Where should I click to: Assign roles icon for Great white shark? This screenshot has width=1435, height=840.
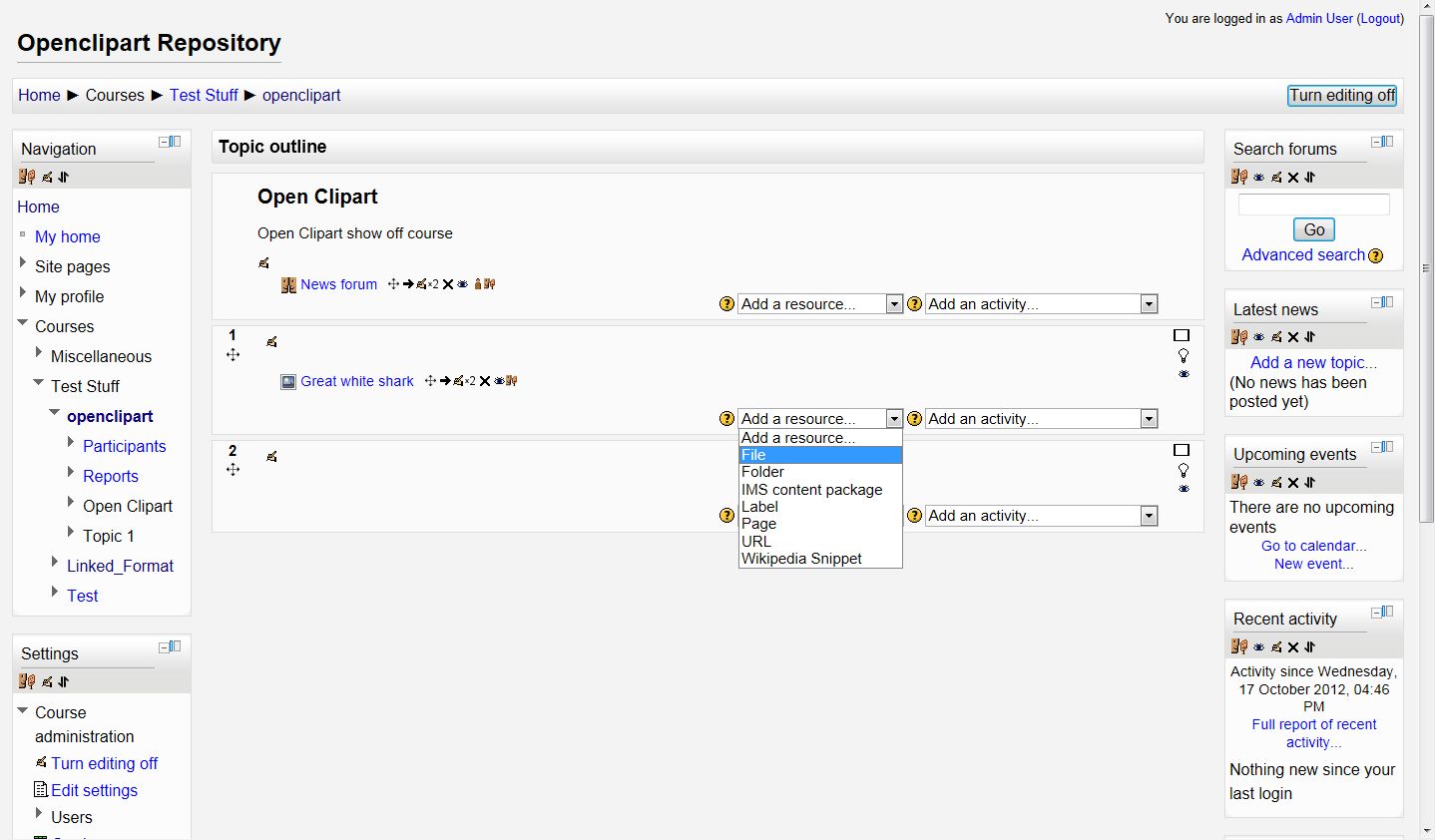click(512, 381)
